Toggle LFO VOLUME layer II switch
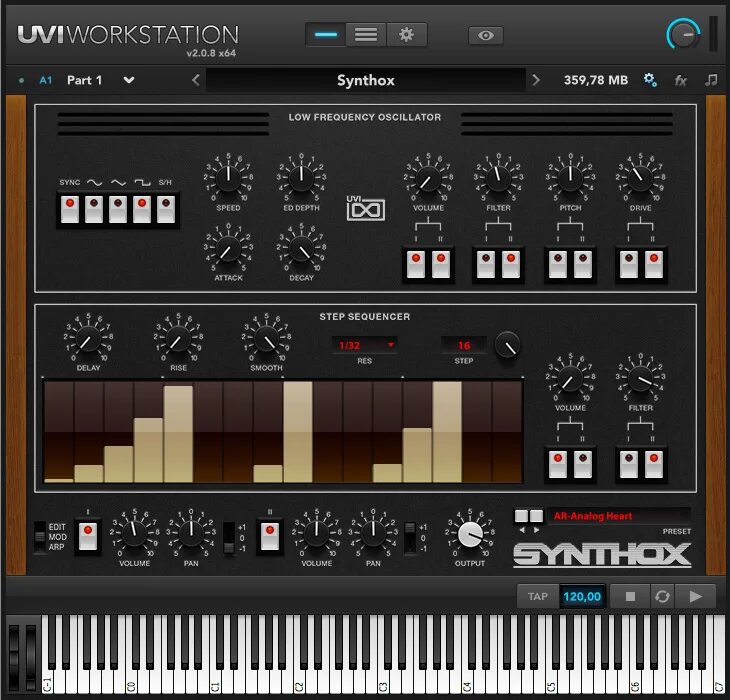The width and height of the screenshot is (730, 700). point(441,265)
